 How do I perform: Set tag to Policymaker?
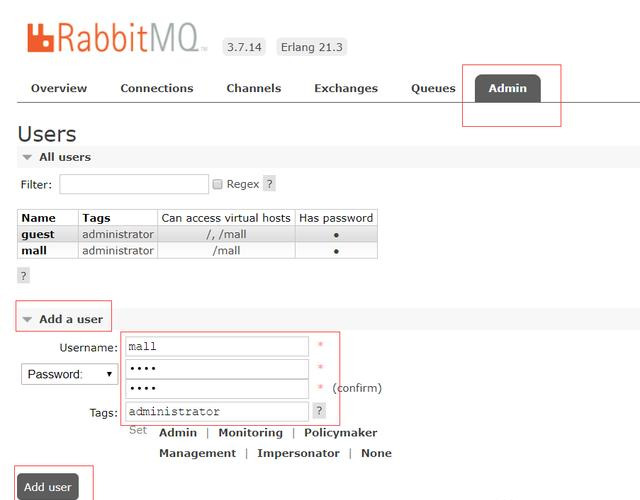tap(340, 433)
